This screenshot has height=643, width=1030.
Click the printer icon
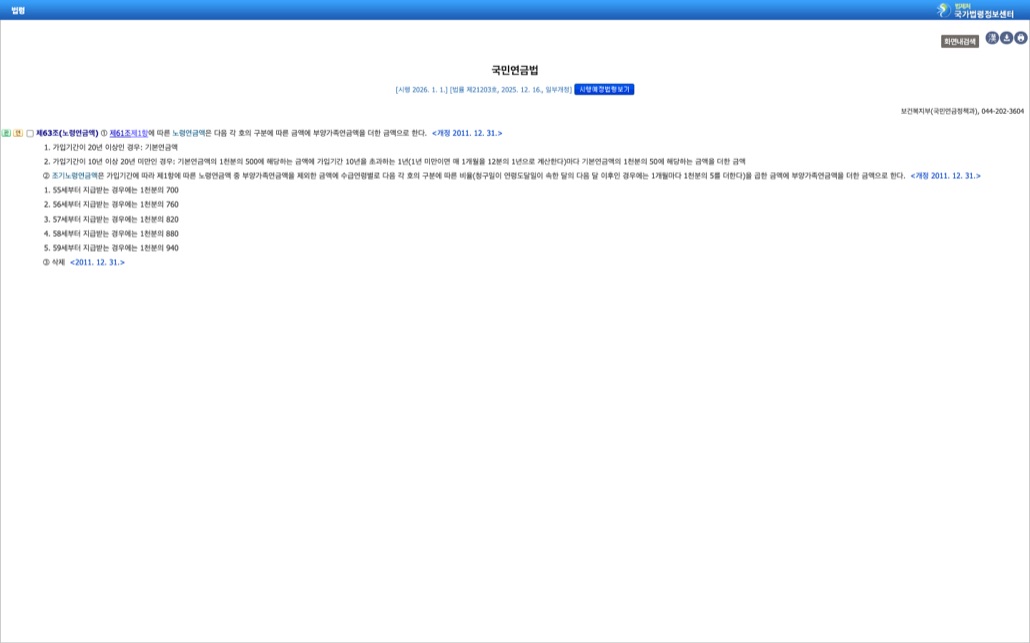(x=1021, y=38)
